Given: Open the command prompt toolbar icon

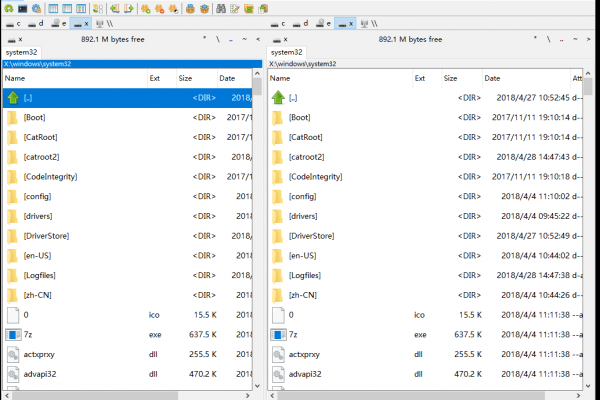Looking at the screenshot, I should pyautogui.click(x=22, y=8).
